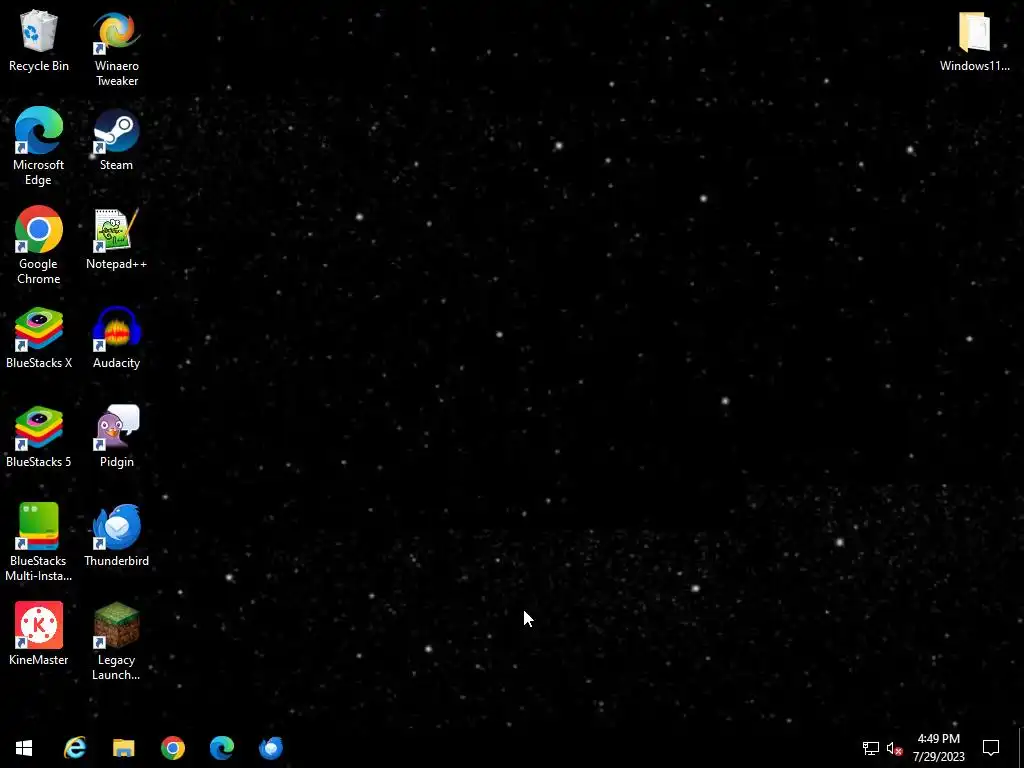Open the Action Center notifications icon
Screen dimensions: 1024x768
[991, 748]
